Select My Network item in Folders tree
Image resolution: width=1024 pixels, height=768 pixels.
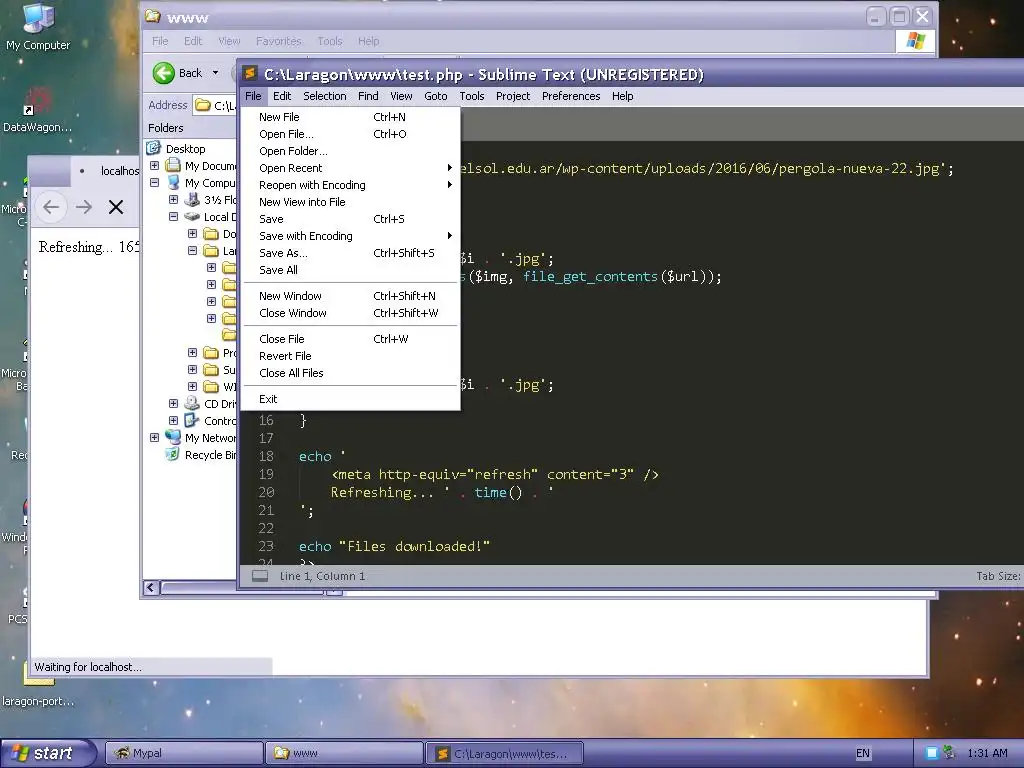(x=210, y=438)
